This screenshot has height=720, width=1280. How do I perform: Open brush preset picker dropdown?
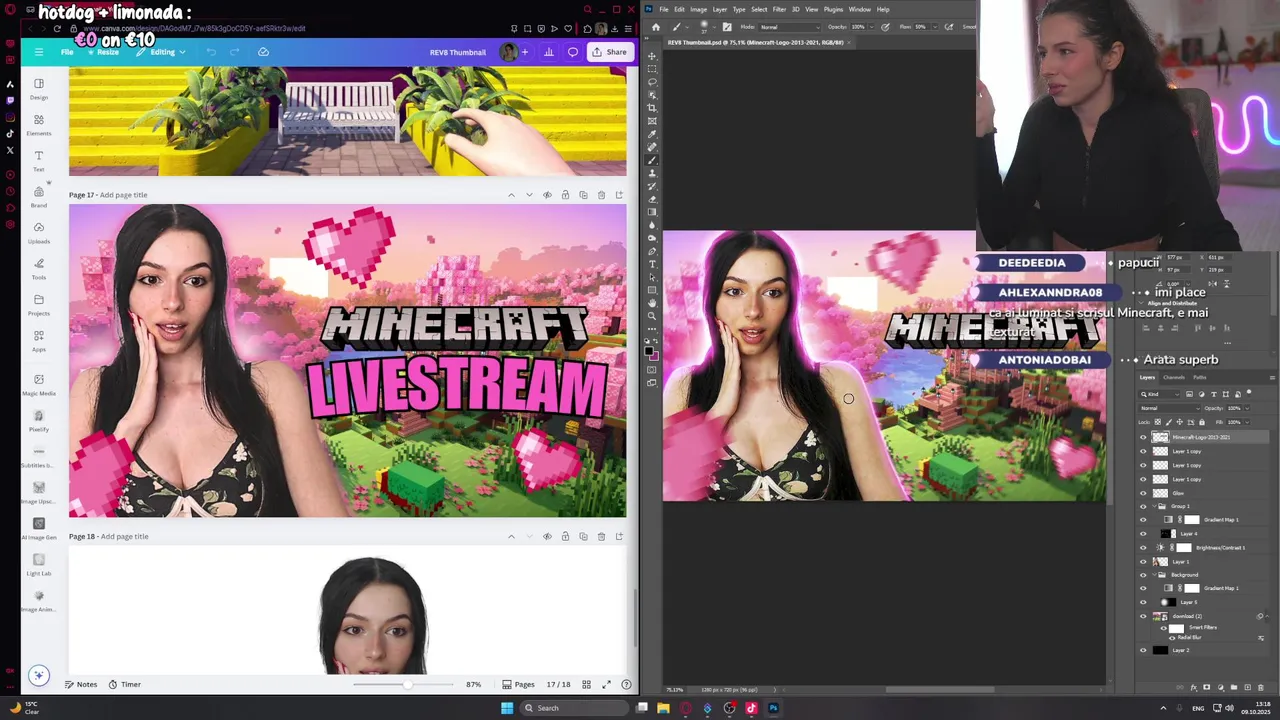[714, 27]
